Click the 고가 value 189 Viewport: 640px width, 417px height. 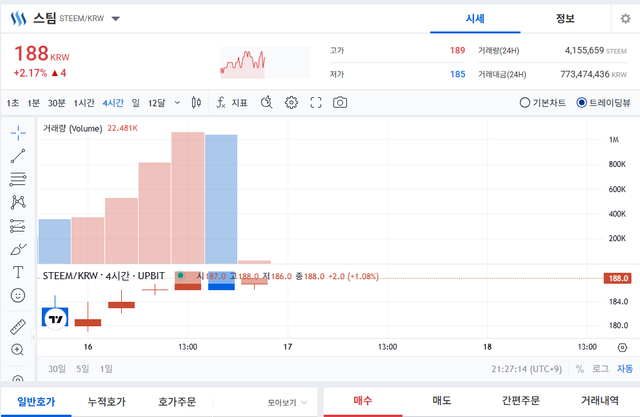pos(458,50)
